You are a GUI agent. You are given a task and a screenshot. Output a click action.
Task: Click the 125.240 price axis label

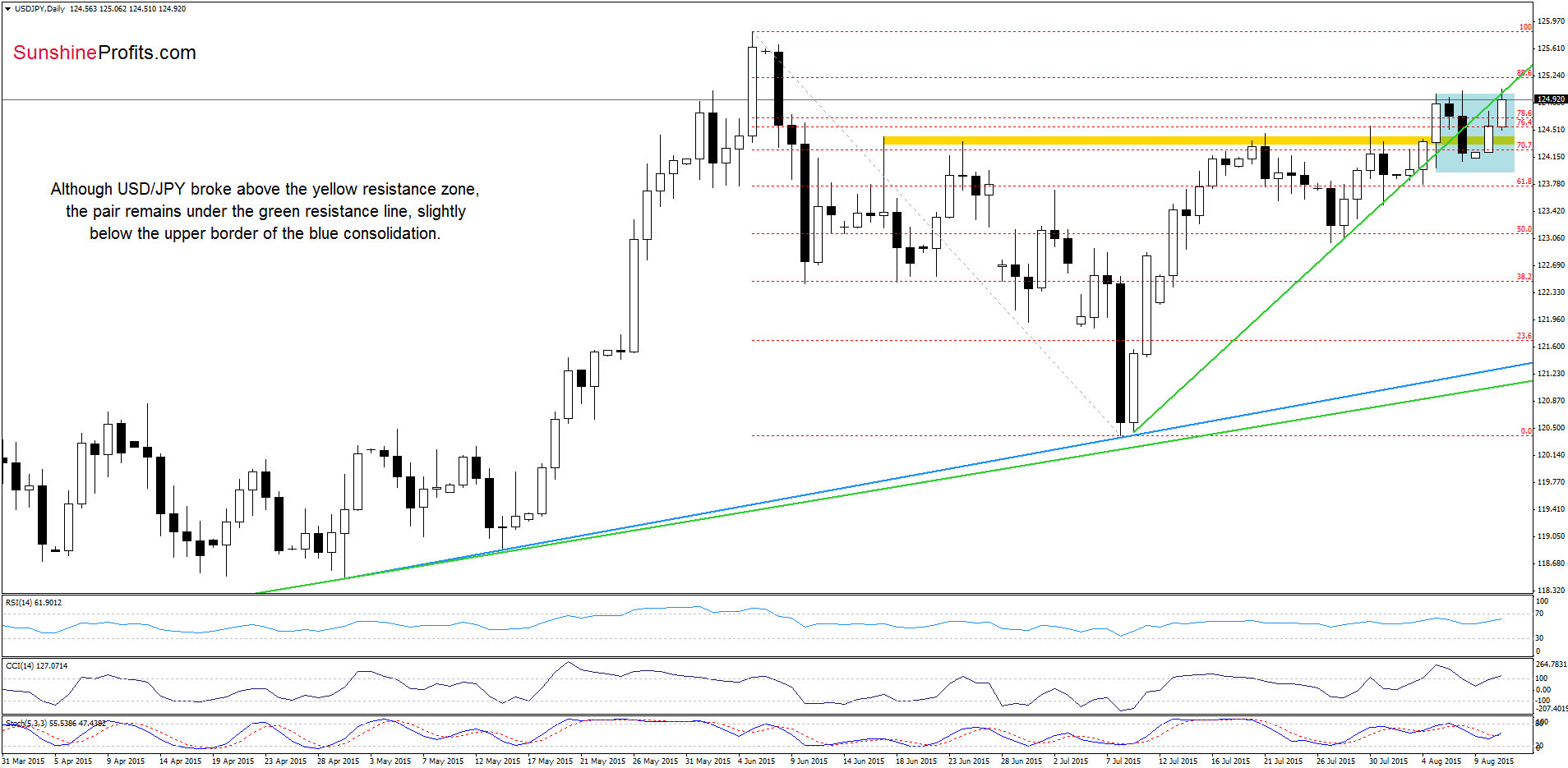1551,76
